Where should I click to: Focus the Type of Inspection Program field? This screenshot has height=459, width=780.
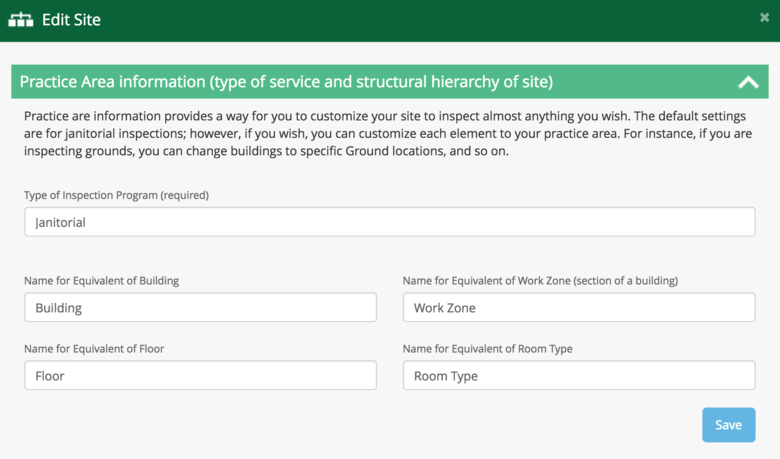pos(389,222)
